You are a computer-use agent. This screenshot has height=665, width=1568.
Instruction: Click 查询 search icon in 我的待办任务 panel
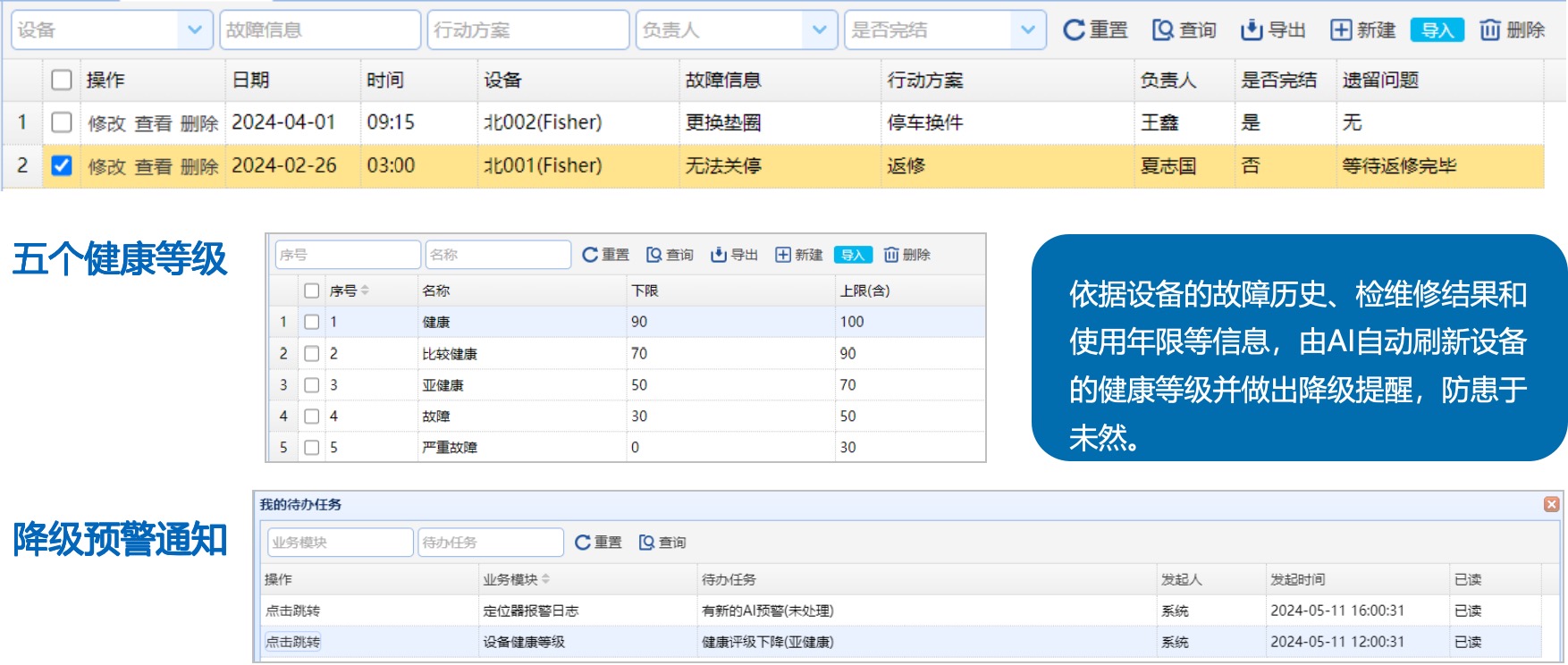(x=647, y=543)
